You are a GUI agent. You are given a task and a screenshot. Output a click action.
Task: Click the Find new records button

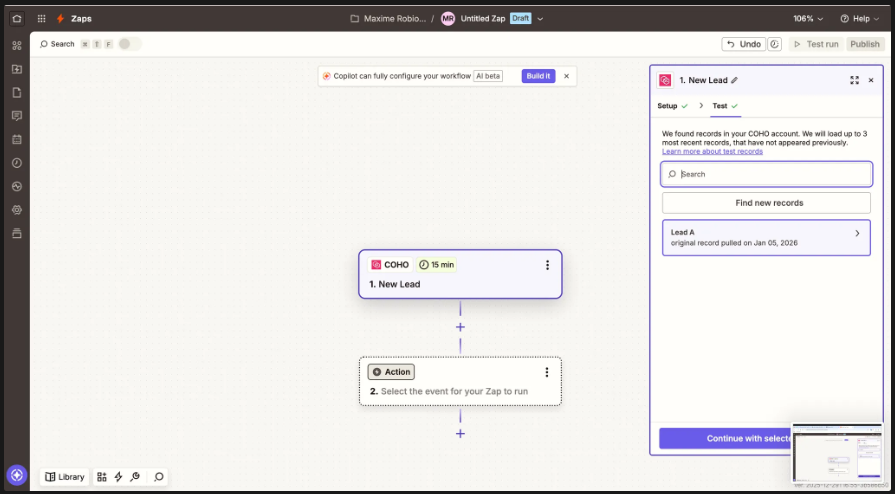pos(766,203)
